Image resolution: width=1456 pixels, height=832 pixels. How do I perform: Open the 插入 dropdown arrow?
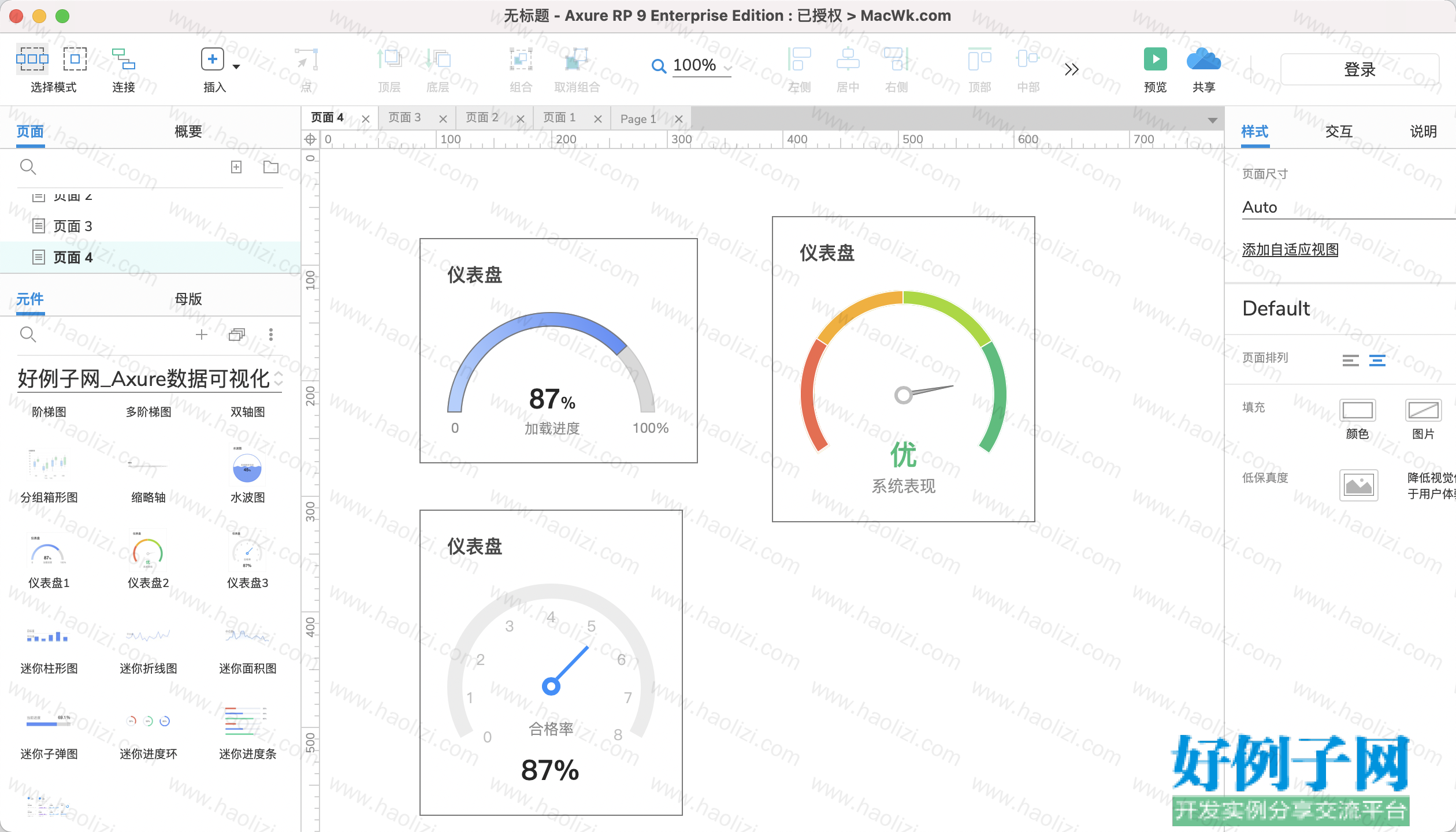[x=236, y=67]
